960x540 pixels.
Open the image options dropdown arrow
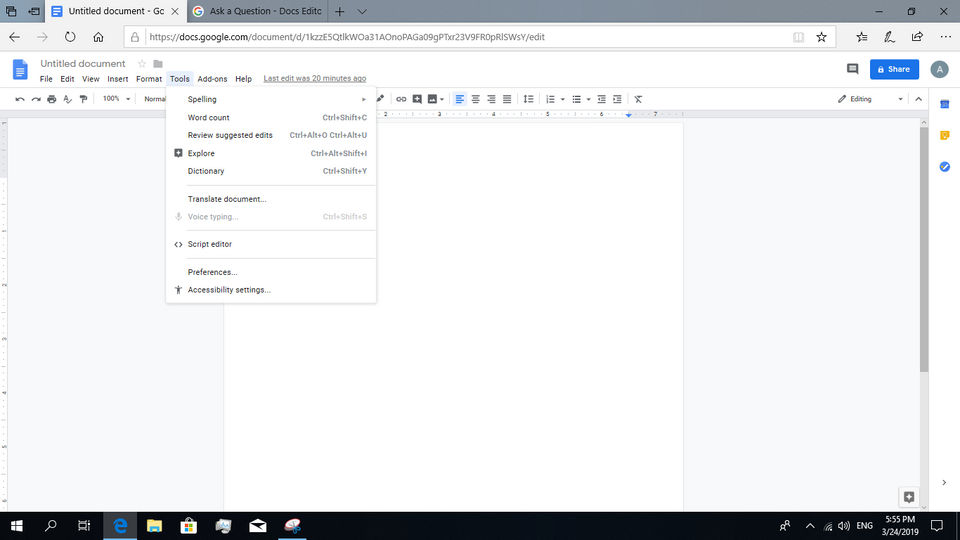pyautogui.click(x=442, y=99)
